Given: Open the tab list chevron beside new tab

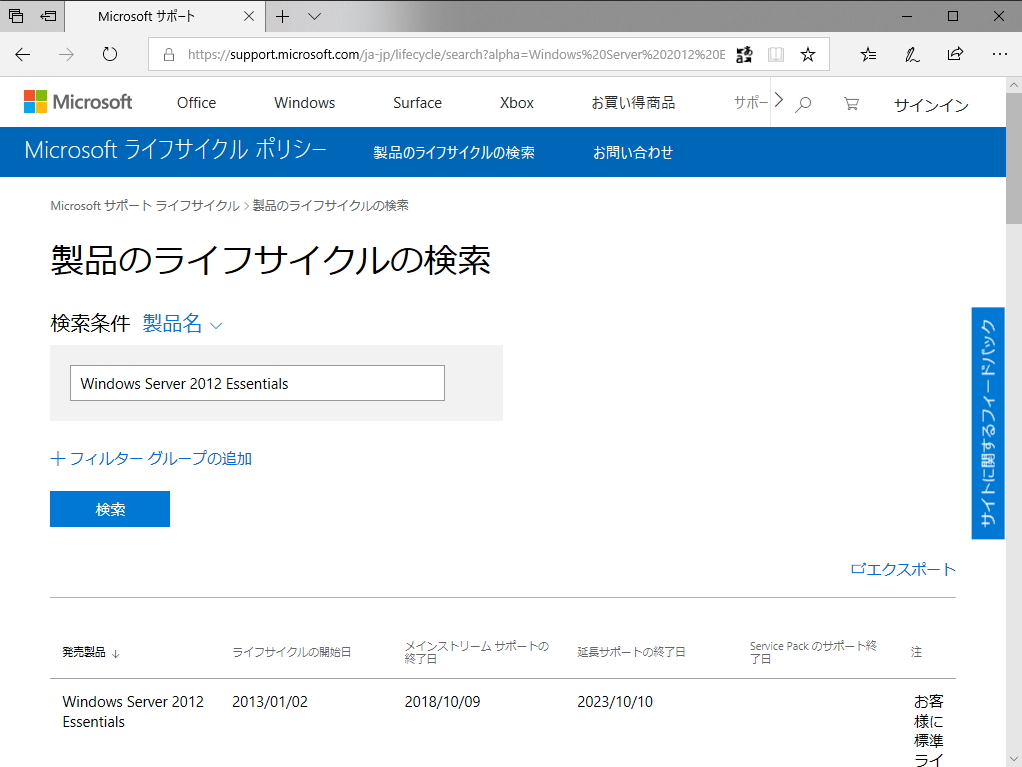Looking at the screenshot, I should (x=314, y=16).
